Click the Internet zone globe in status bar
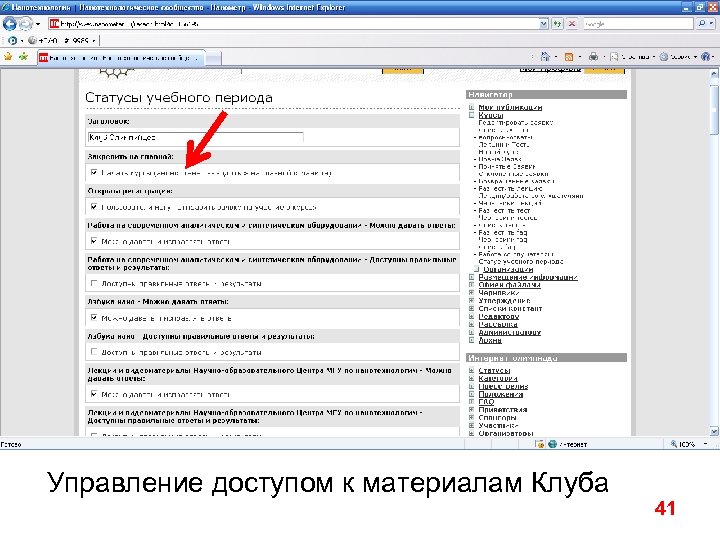 (x=552, y=444)
